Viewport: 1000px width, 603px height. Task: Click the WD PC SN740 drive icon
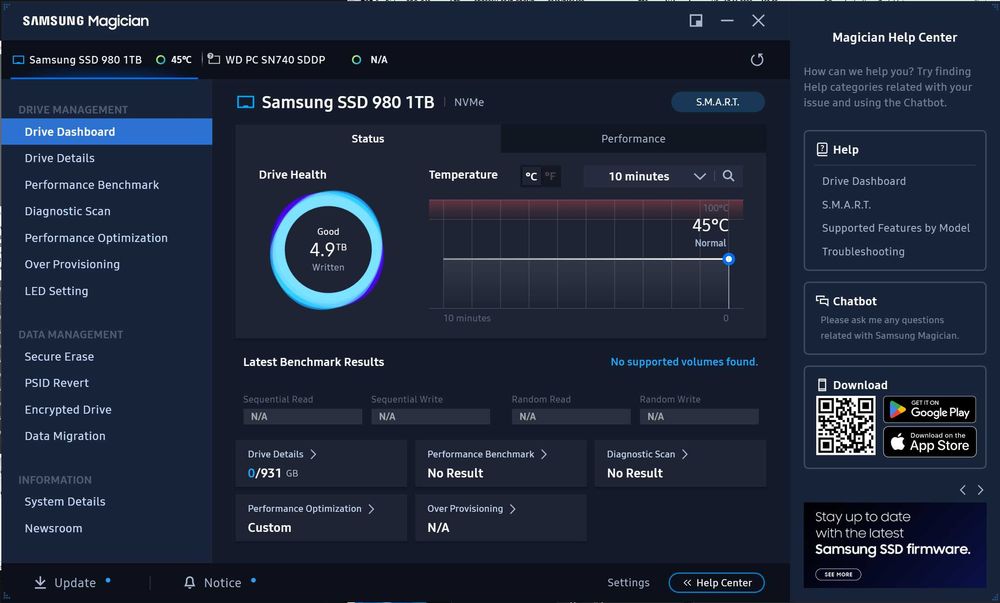[214, 59]
